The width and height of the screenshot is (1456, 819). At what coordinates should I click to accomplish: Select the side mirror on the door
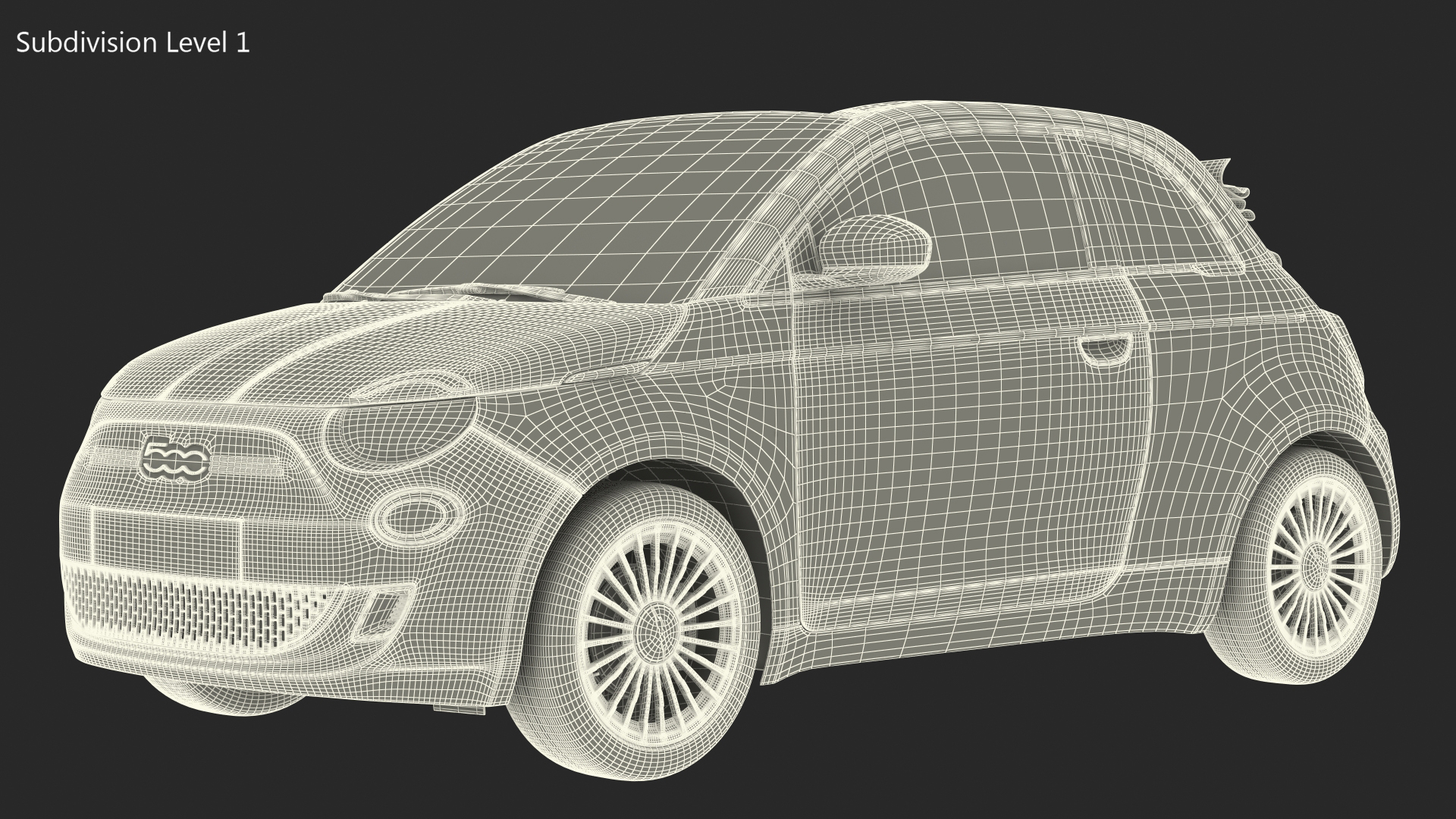coord(874,246)
